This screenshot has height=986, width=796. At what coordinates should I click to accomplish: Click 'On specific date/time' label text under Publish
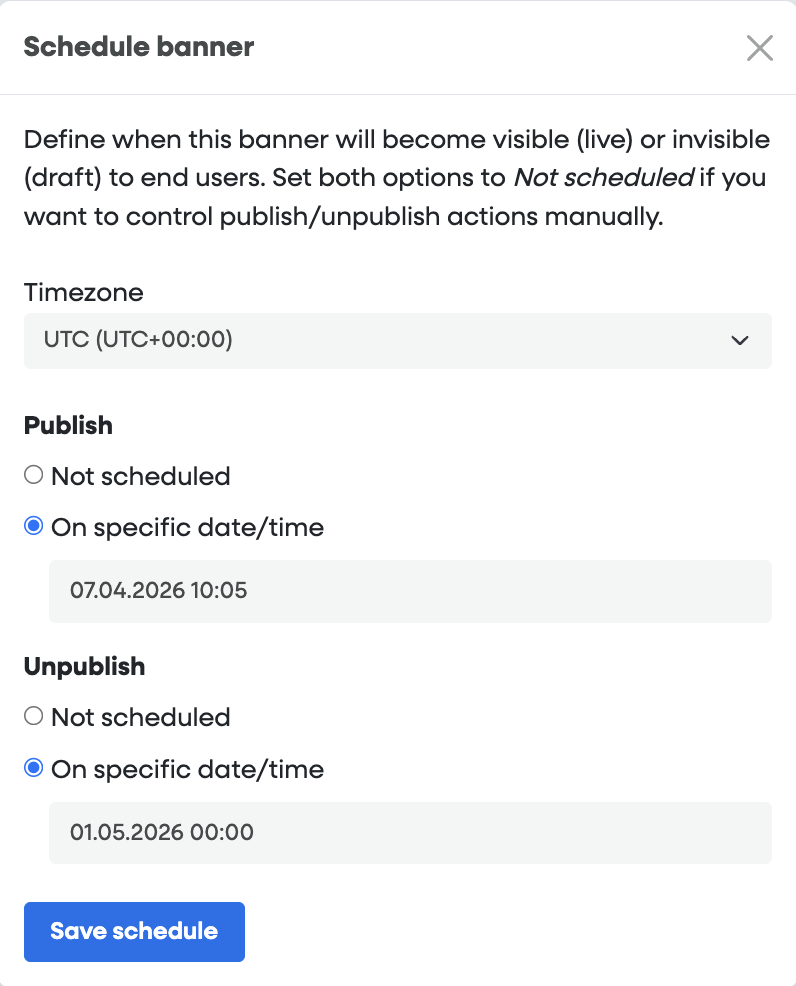coord(188,527)
